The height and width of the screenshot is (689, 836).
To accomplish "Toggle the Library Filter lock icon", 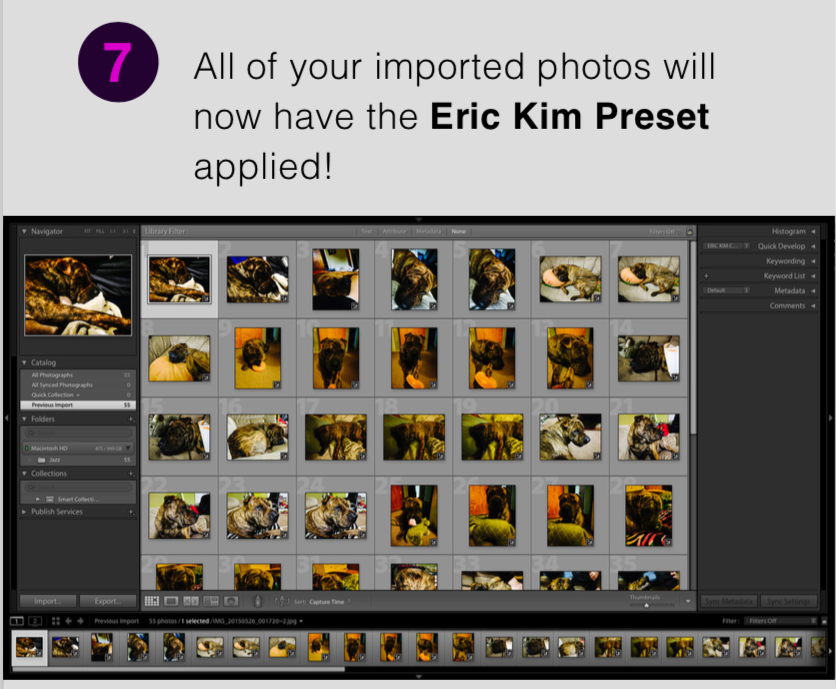I will tap(689, 231).
